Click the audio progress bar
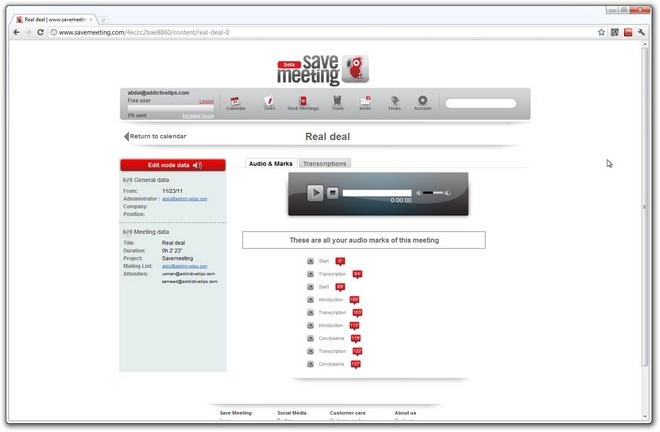Image resolution: width=660 pixels, height=432 pixels. pyautogui.click(x=377, y=193)
